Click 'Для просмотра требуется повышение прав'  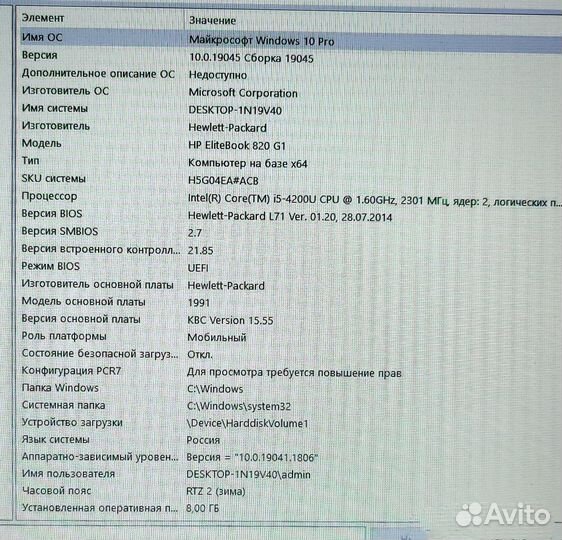(x=294, y=373)
